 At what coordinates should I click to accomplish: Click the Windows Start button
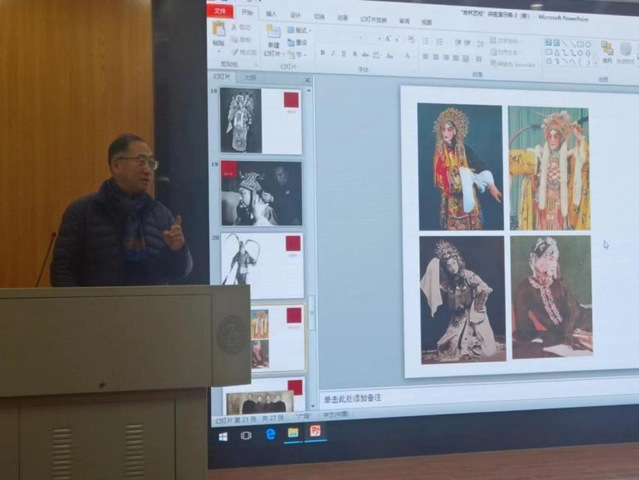tap(222, 436)
